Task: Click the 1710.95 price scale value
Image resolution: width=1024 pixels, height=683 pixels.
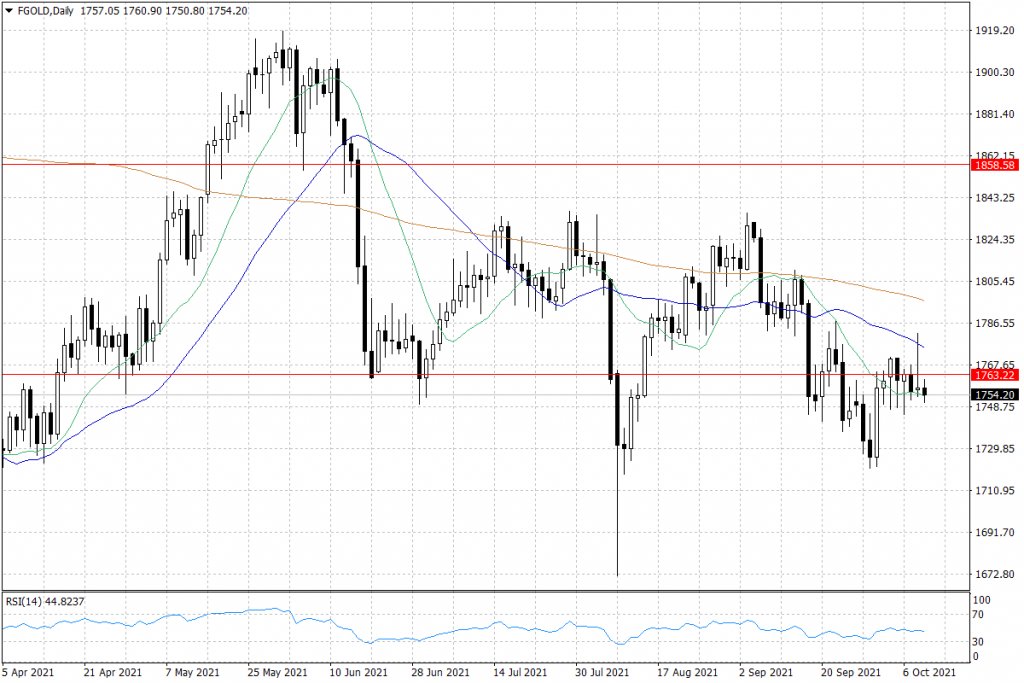Action: pos(995,490)
